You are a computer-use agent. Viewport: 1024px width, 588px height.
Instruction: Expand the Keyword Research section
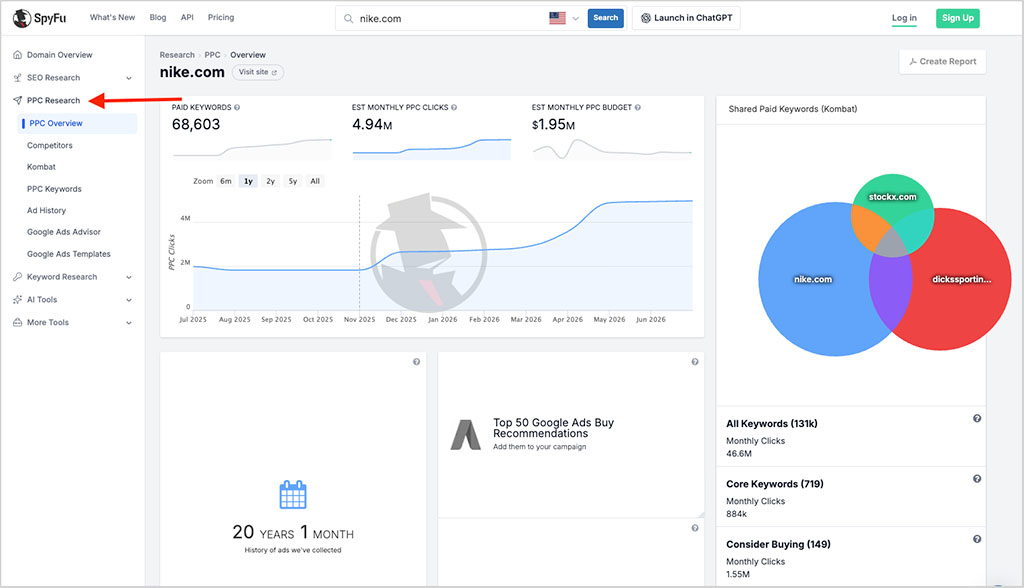(129, 278)
